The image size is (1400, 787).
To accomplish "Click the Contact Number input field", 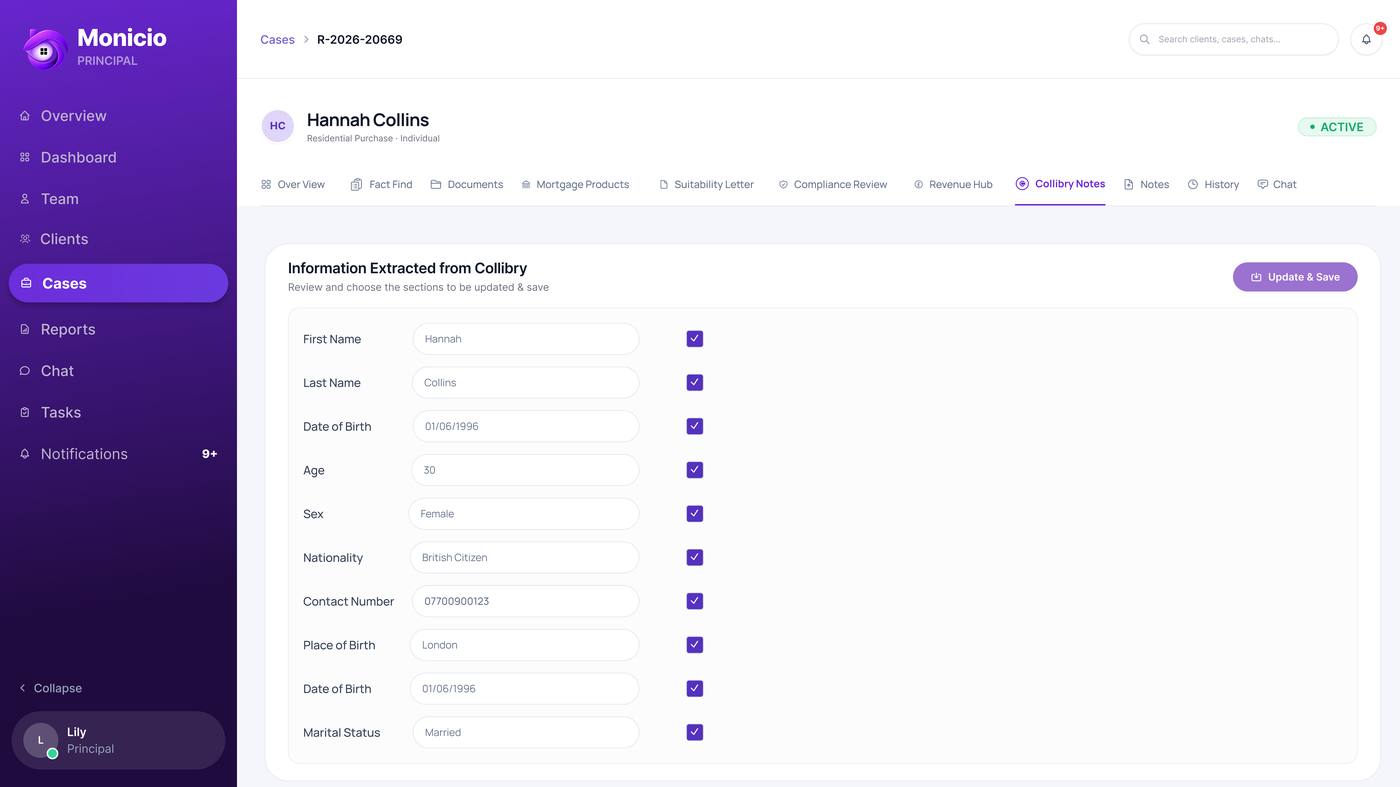I will 525,601.
